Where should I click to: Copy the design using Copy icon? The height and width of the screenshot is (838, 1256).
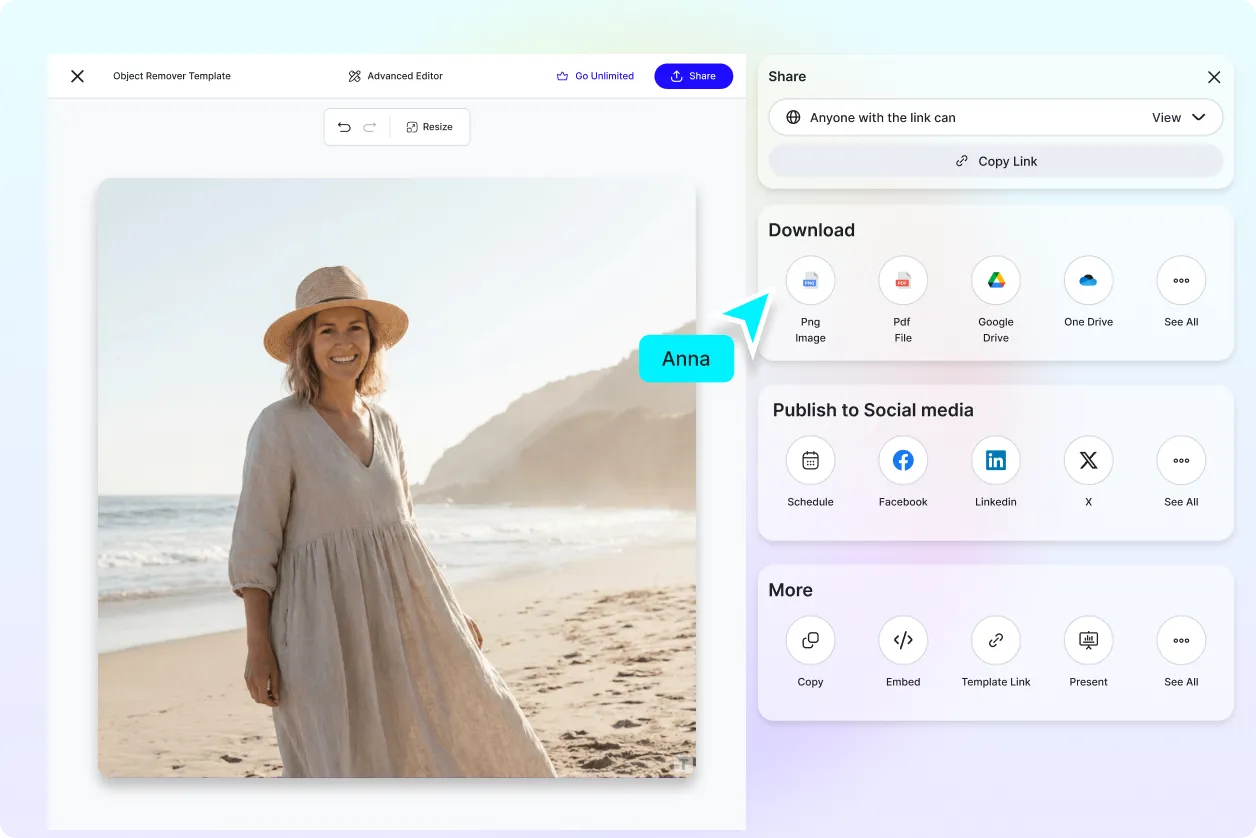click(810, 640)
